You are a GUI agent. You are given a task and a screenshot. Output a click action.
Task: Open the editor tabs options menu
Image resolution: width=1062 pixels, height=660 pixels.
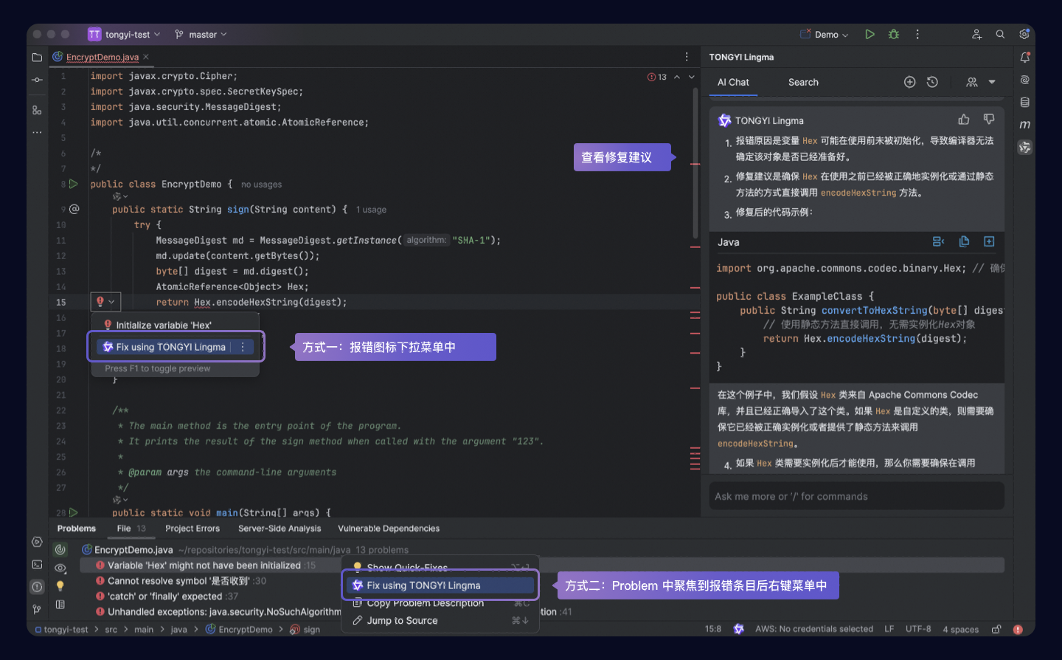click(x=686, y=57)
